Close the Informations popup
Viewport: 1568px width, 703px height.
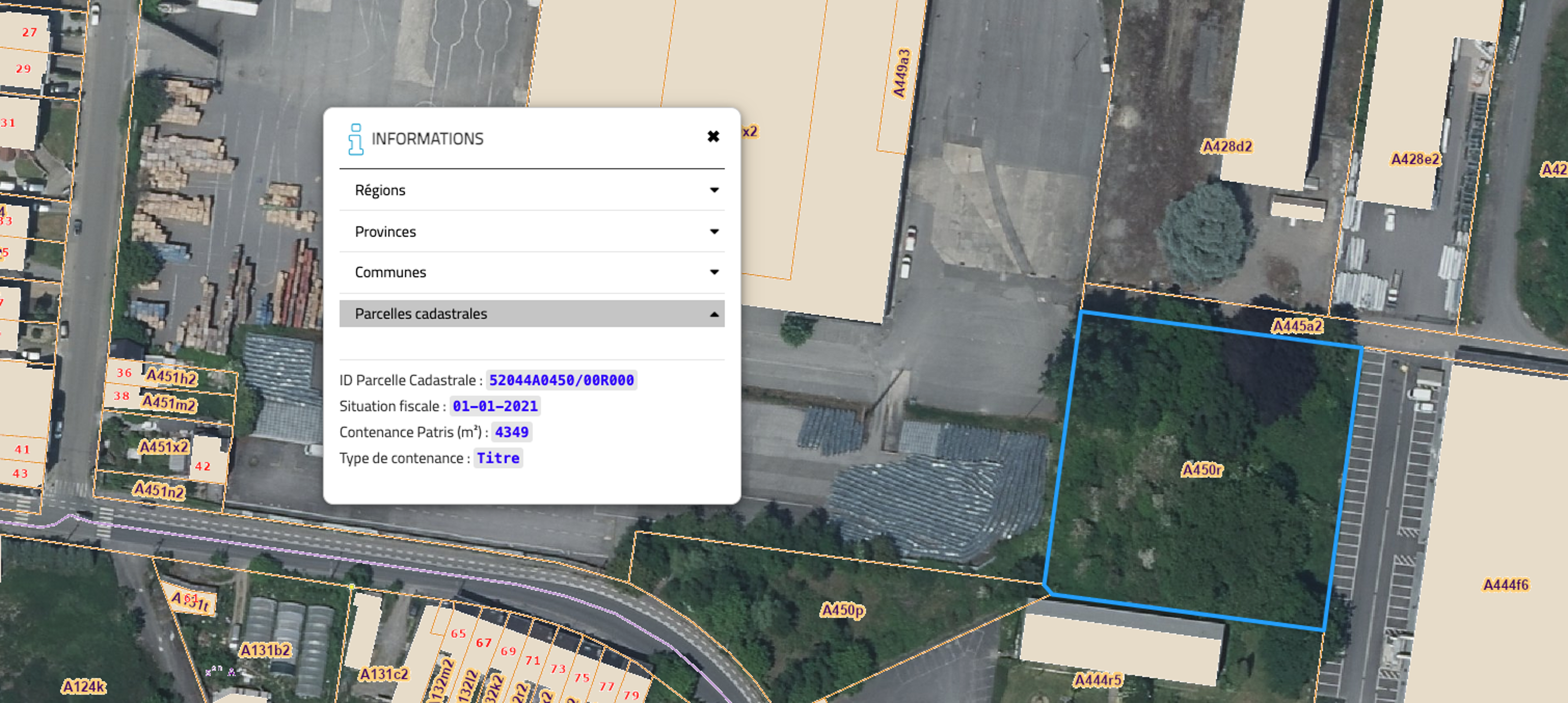pyautogui.click(x=713, y=136)
